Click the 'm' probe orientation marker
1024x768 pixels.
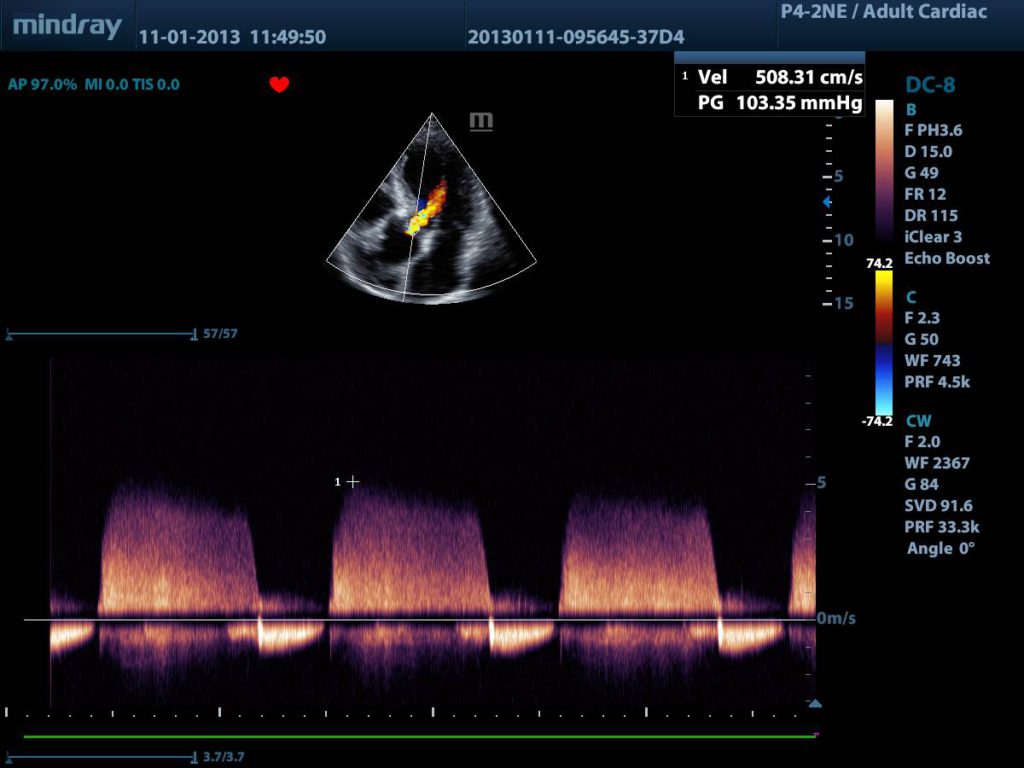(481, 122)
